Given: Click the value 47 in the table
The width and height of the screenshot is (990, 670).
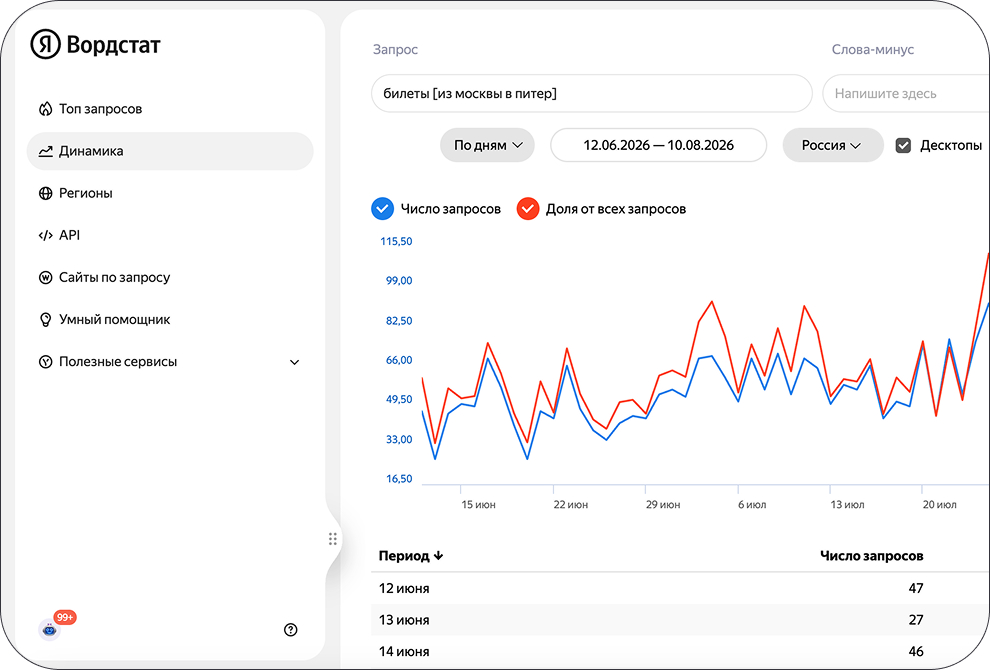Looking at the screenshot, I should pos(916,589).
